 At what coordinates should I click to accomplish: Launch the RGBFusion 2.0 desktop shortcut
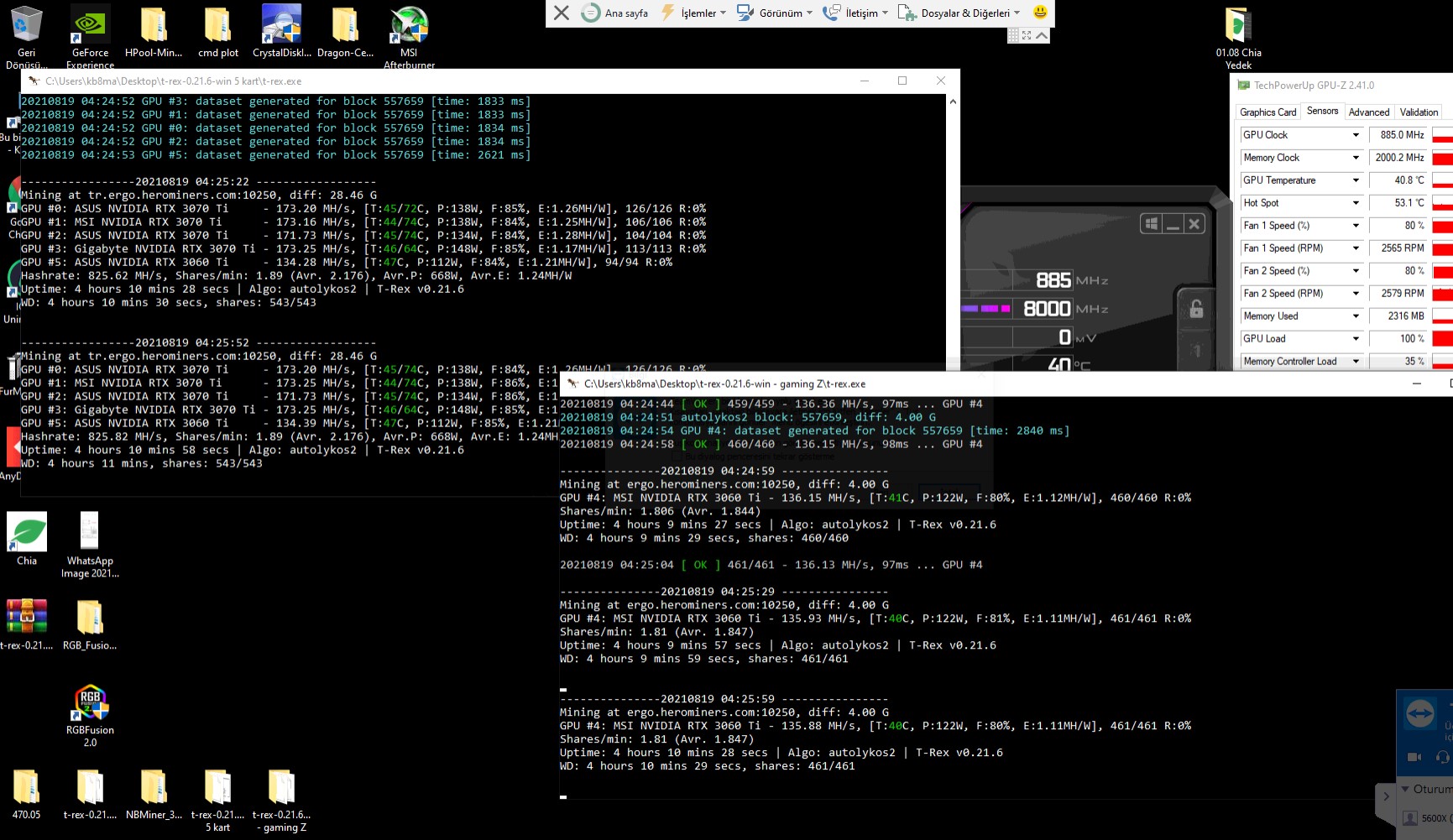[90, 716]
